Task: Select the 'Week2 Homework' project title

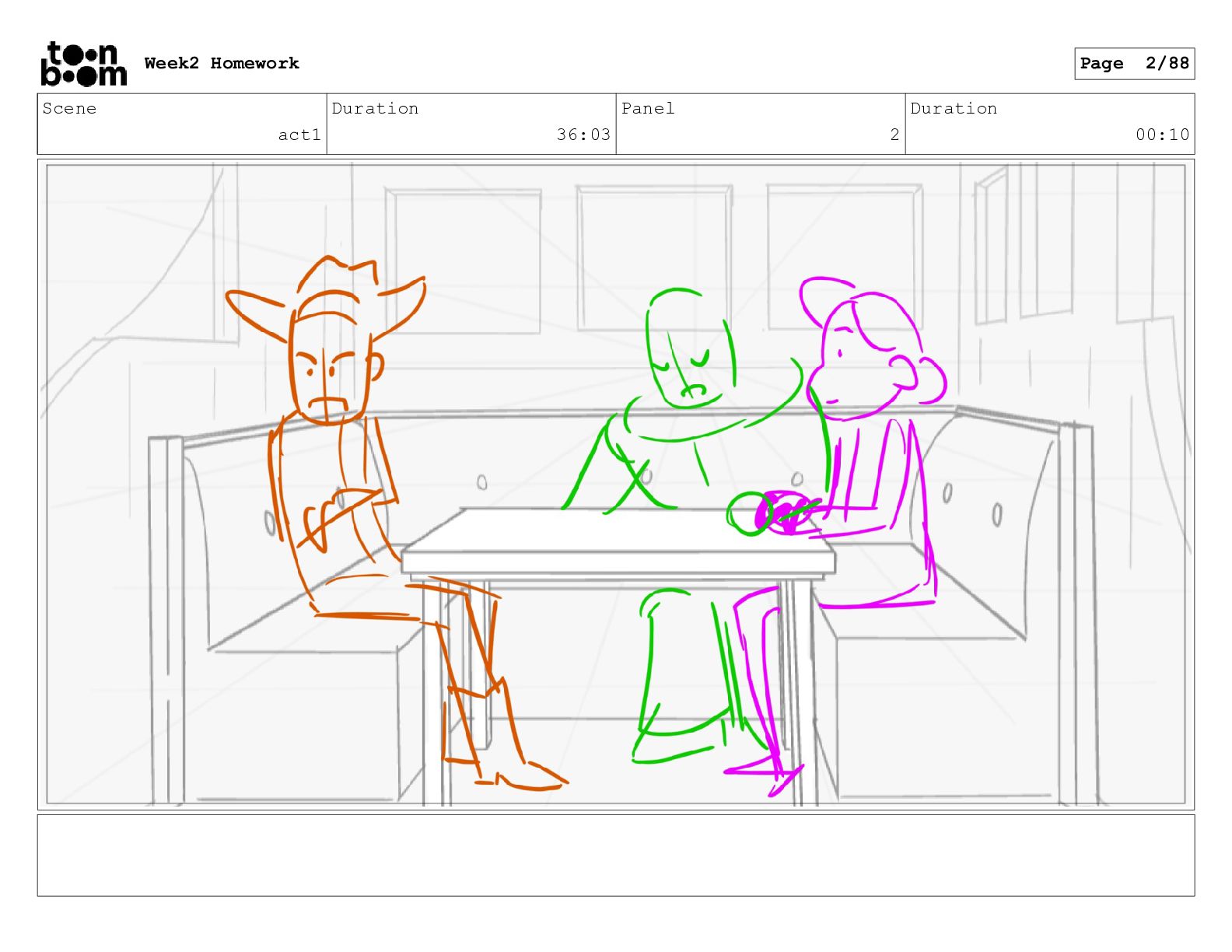Action: click(x=222, y=63)
